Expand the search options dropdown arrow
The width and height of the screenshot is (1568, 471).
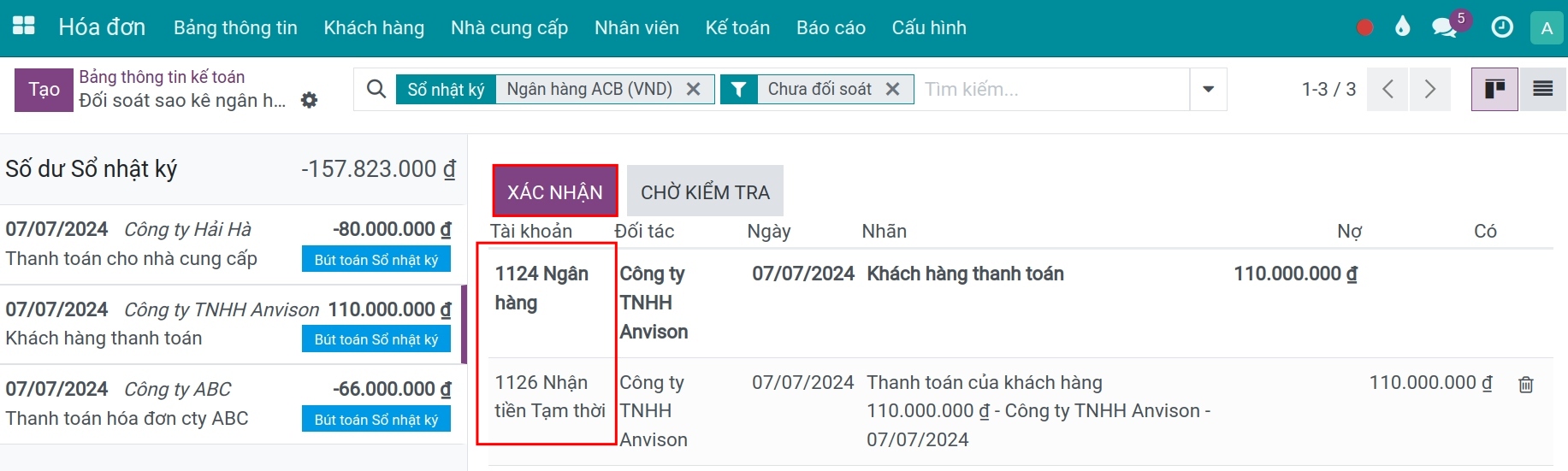point(1208,89)
